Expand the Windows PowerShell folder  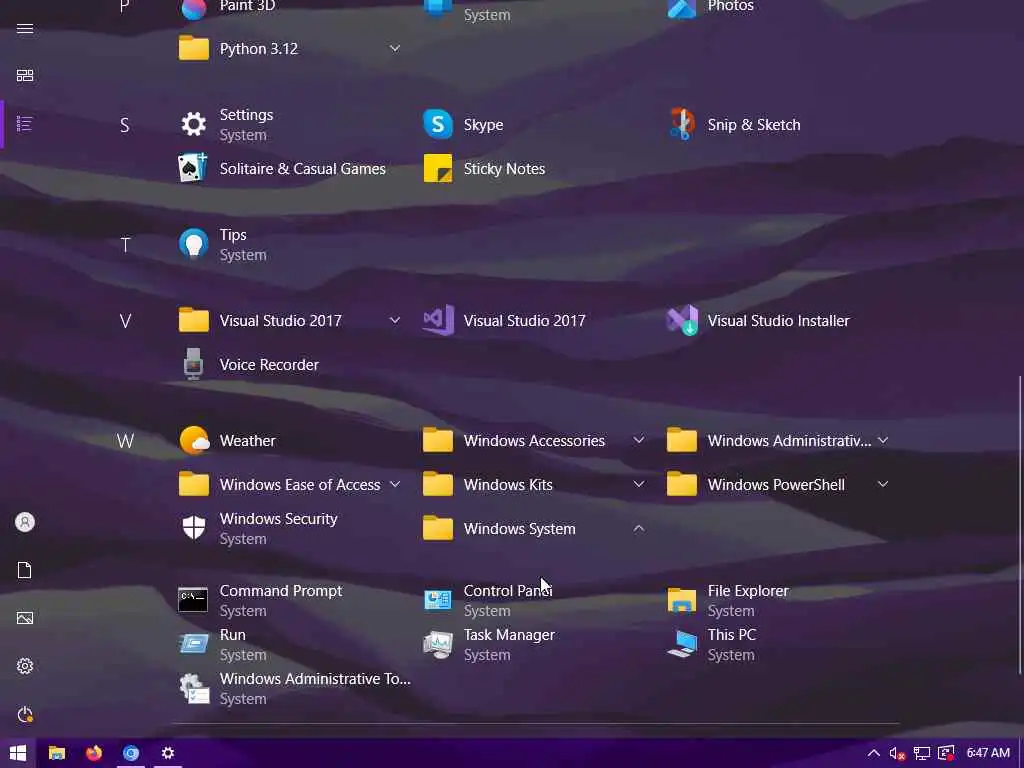(778, 485)
